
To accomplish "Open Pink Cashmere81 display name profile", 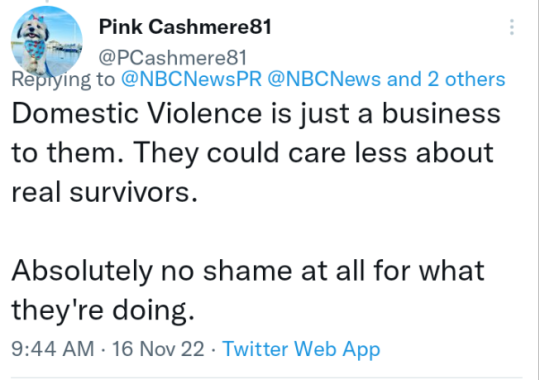I will tap(185, 27).
